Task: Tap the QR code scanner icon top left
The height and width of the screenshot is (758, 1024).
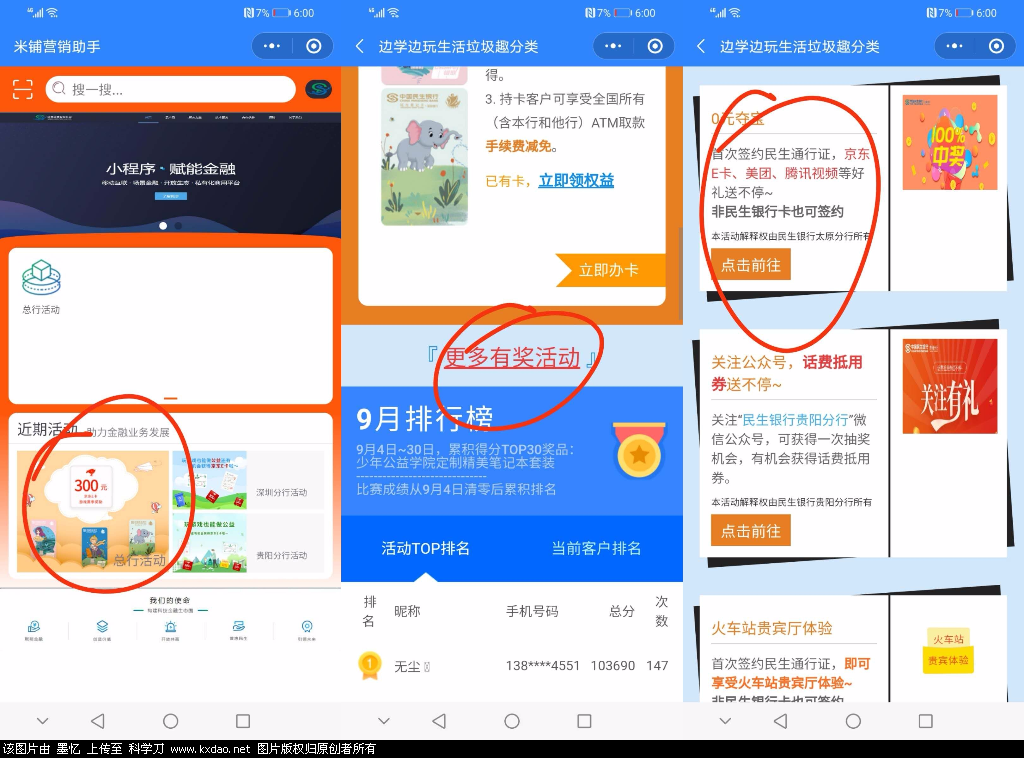Action: pos(23,89)
